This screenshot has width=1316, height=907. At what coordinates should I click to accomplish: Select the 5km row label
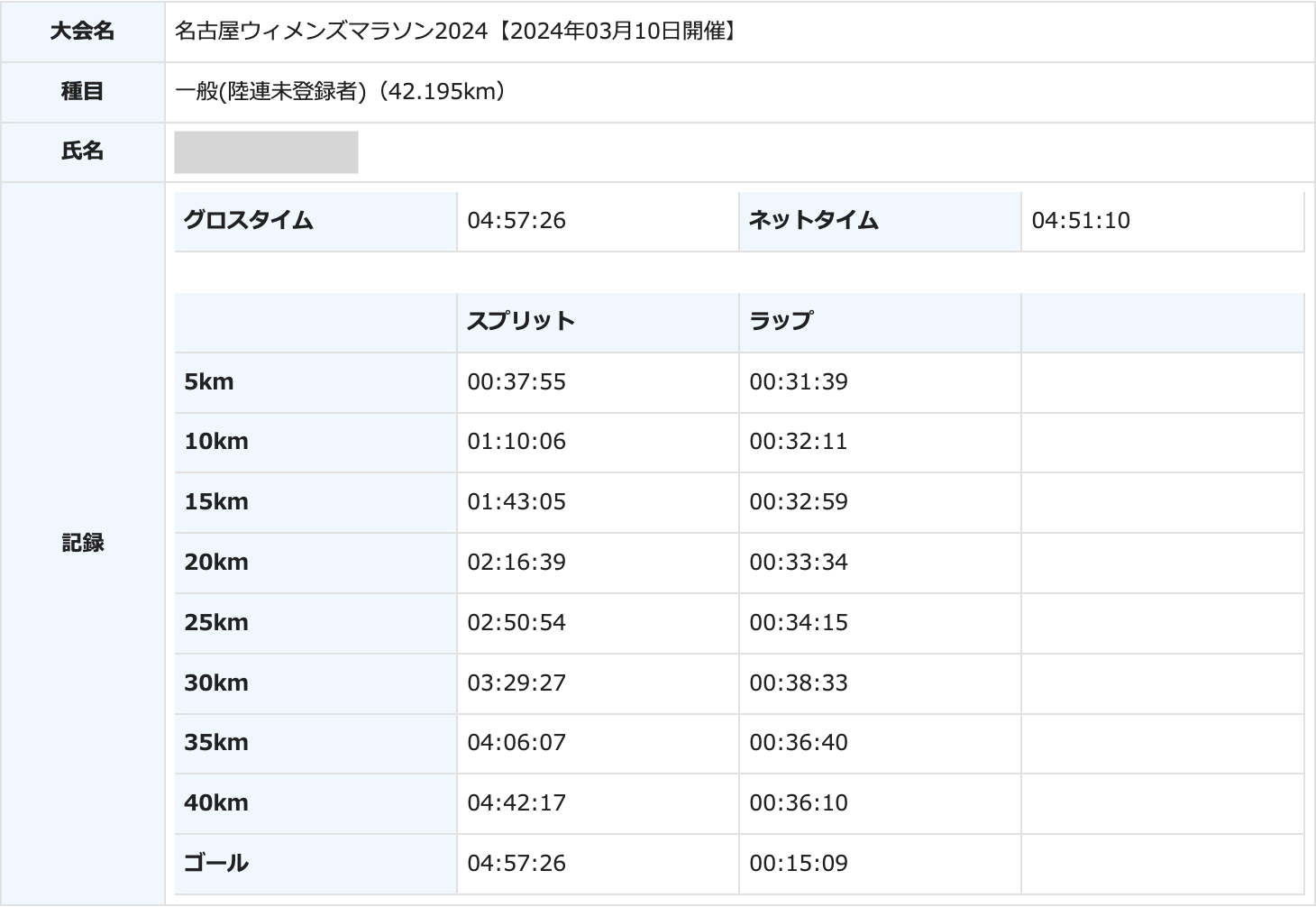(209, 382)
